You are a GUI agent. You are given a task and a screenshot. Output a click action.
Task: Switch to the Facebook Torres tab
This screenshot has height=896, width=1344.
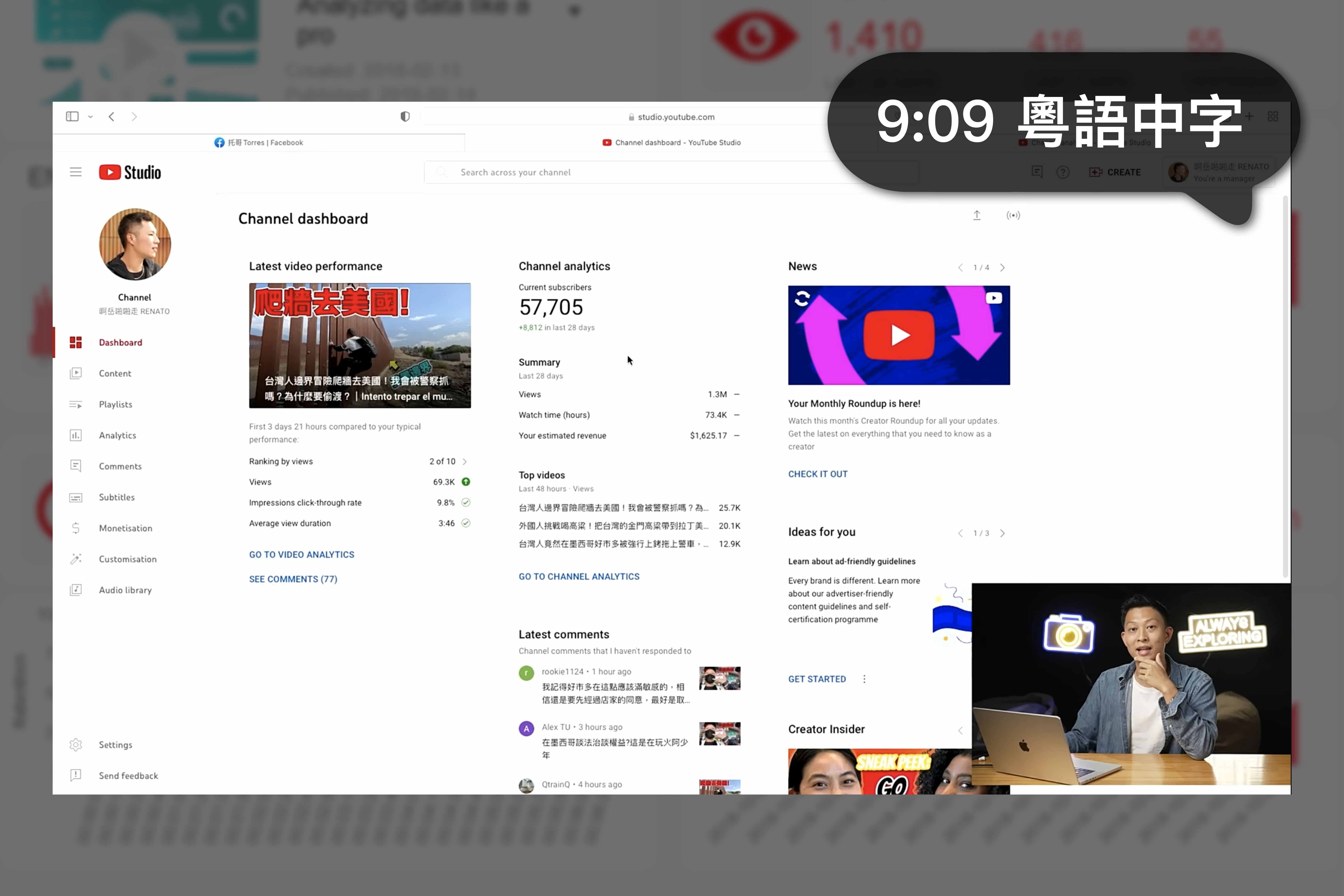click(x=259, y=142)
